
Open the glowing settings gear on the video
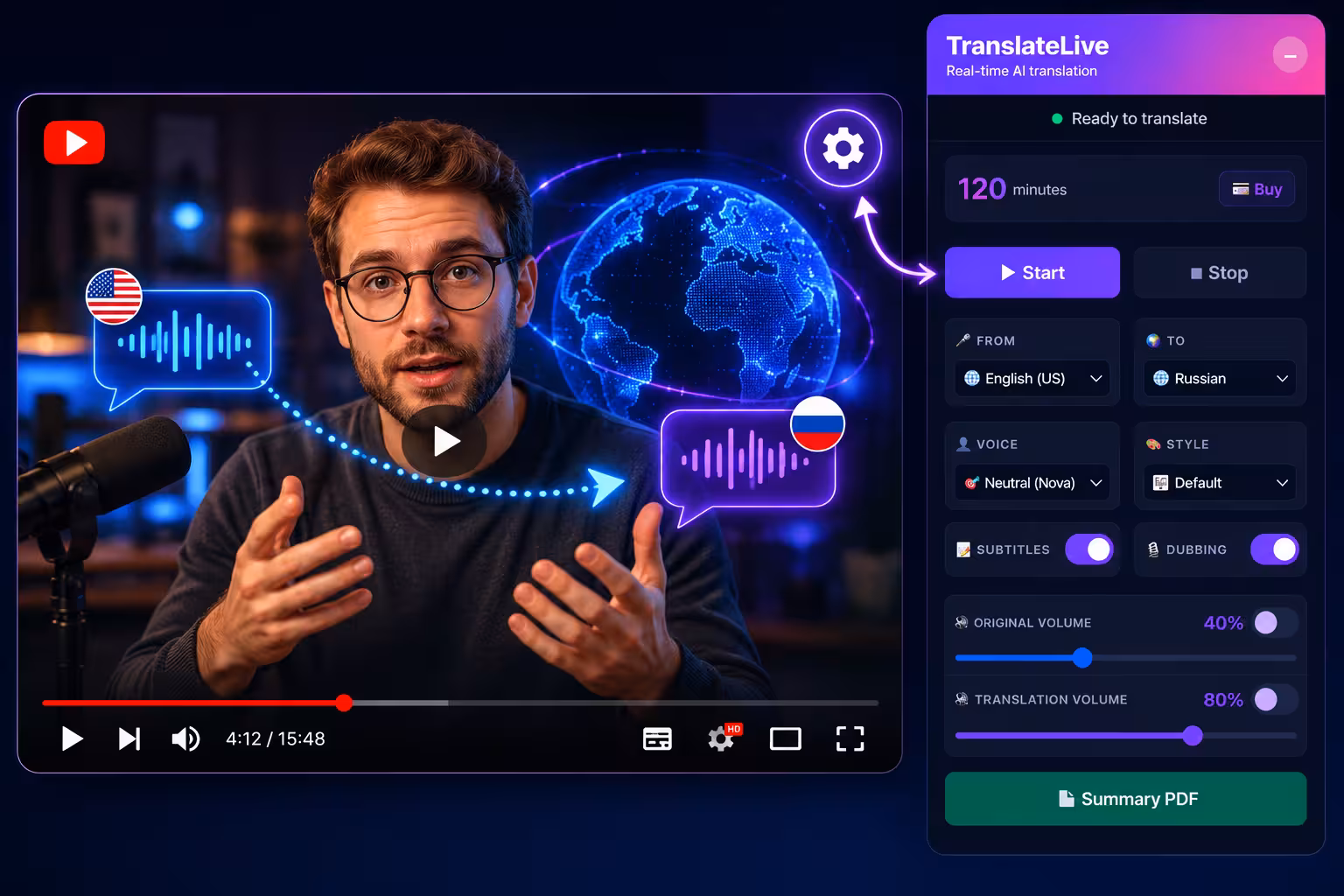pyautogui.click(x=843, y=148)
